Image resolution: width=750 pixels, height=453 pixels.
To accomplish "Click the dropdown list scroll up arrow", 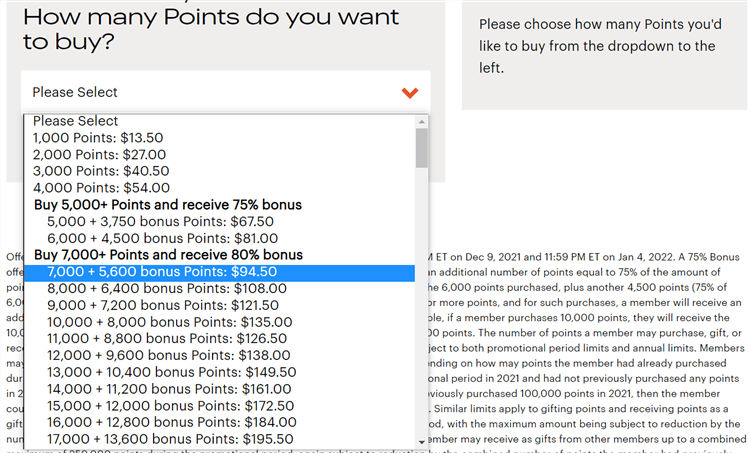I will pos(422,122).
